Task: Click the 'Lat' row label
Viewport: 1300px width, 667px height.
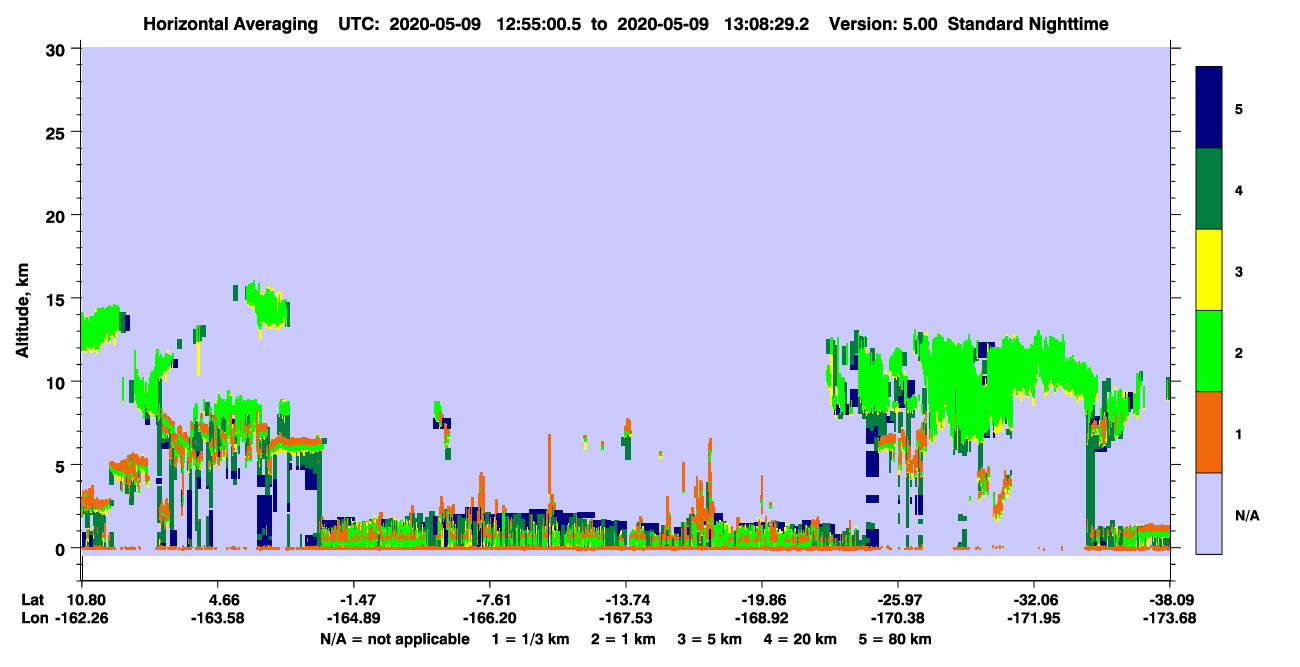Action: [x=33, y=600]
